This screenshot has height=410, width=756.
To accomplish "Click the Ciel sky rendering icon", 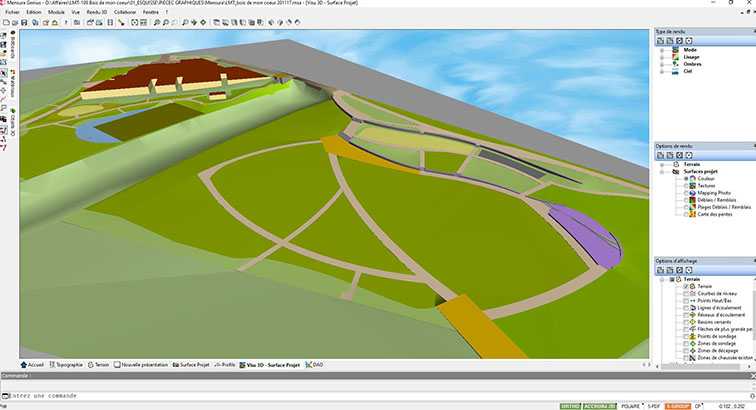I will (x=674, y=72).
